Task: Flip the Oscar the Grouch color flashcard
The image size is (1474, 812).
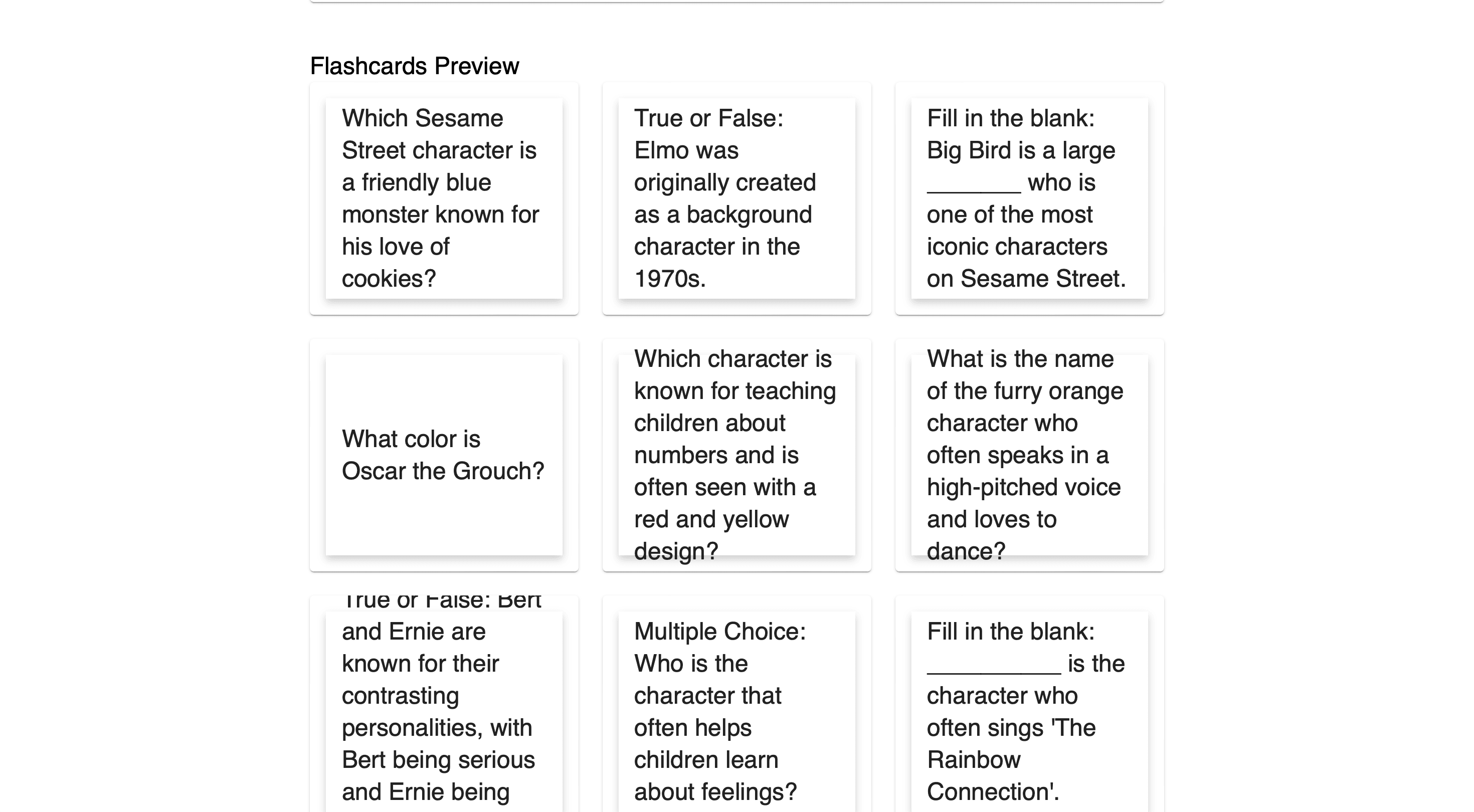Action: [444, 455]
